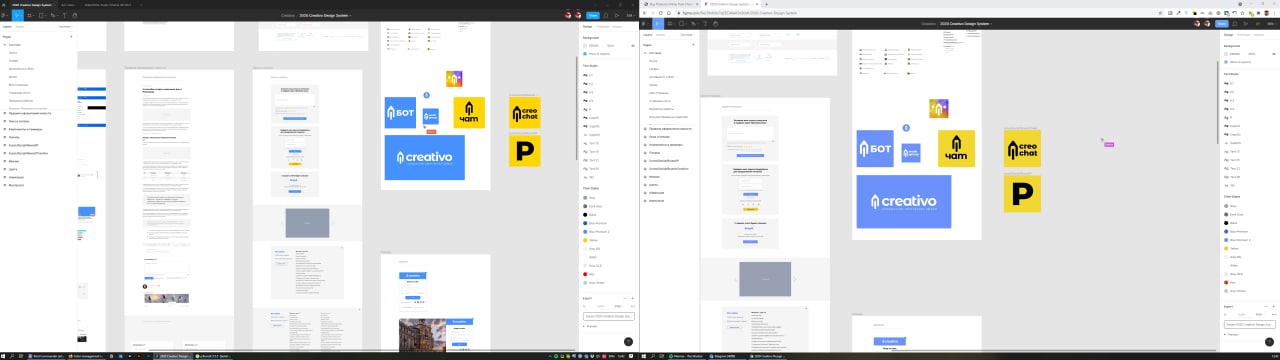Select the Text tool in left Figma toolbar
Image resolution: width=1280 pixels, height=360 pixels.
(x=64, y=15)
